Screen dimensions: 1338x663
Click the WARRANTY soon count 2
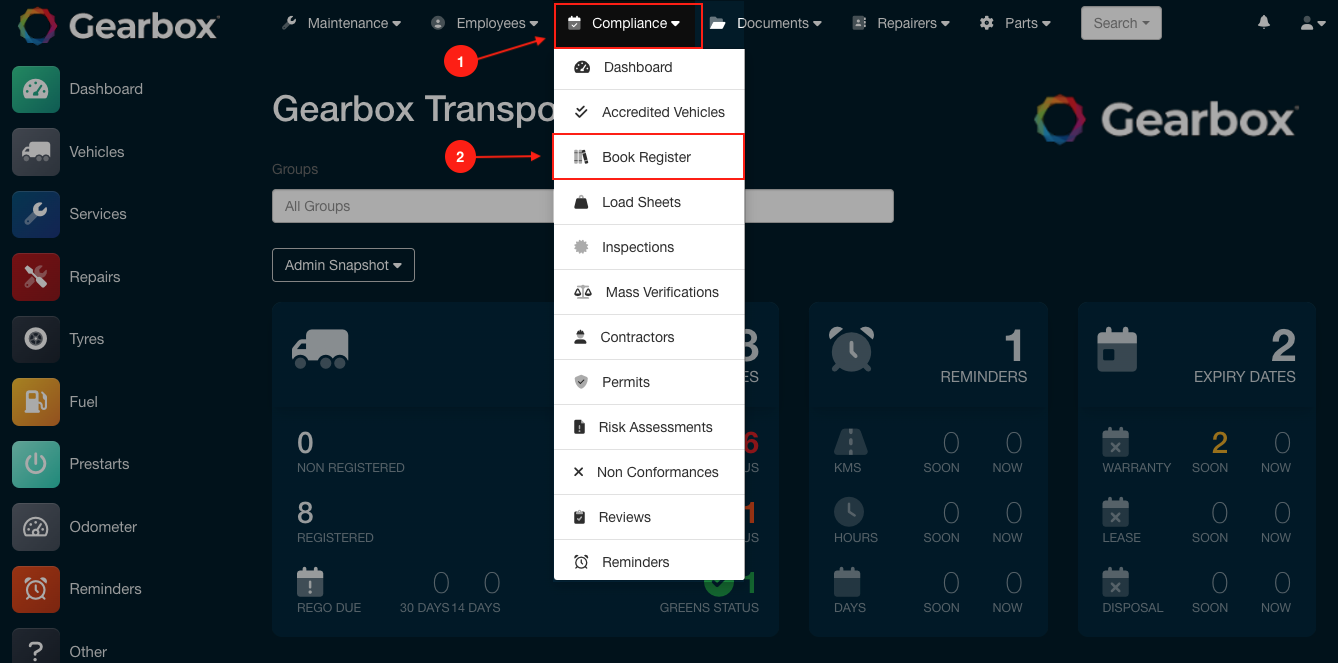[1219, 442]
